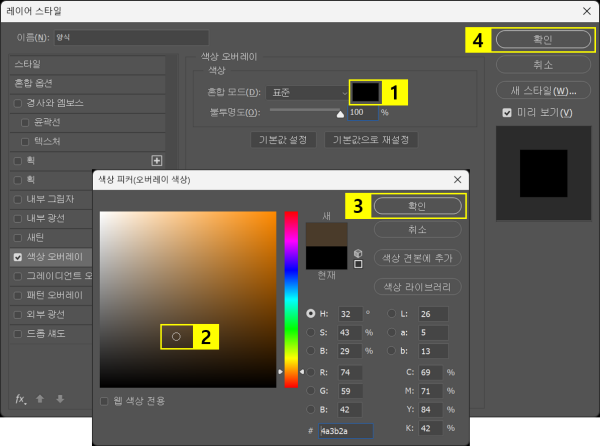Click 취소 in 레이어 스타일 dialog

[543, 65]
